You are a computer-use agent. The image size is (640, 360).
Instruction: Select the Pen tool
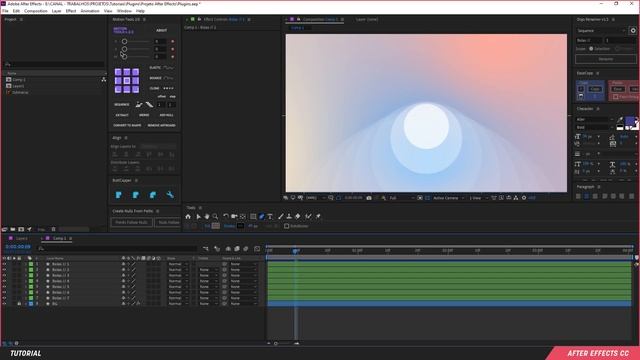[262, 216]
